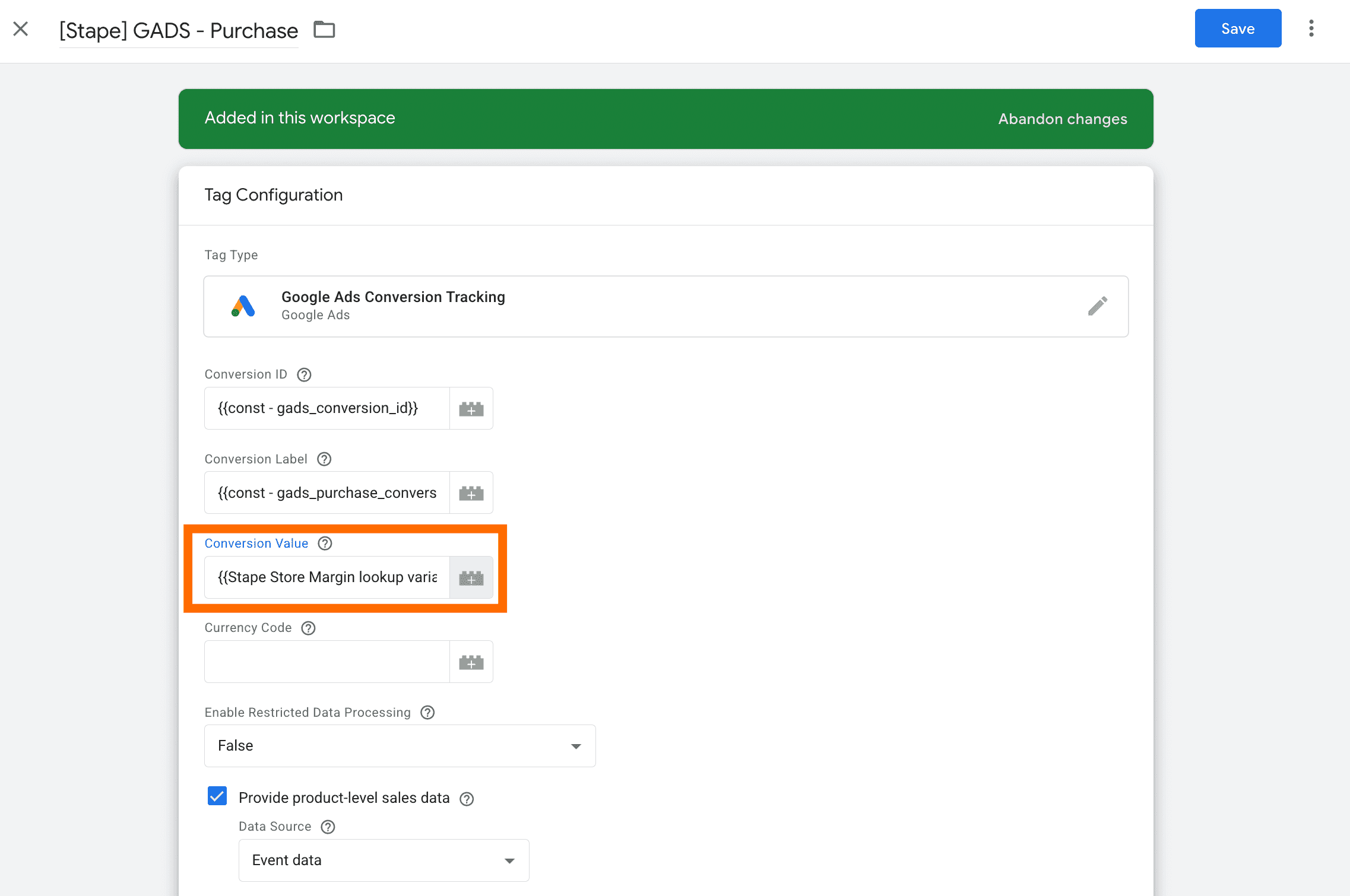Edit the tag name field

click(178, 30)
